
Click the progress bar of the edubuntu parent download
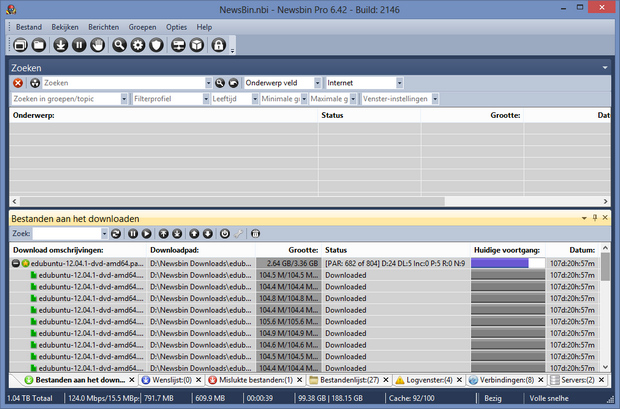tap(508, 263)
